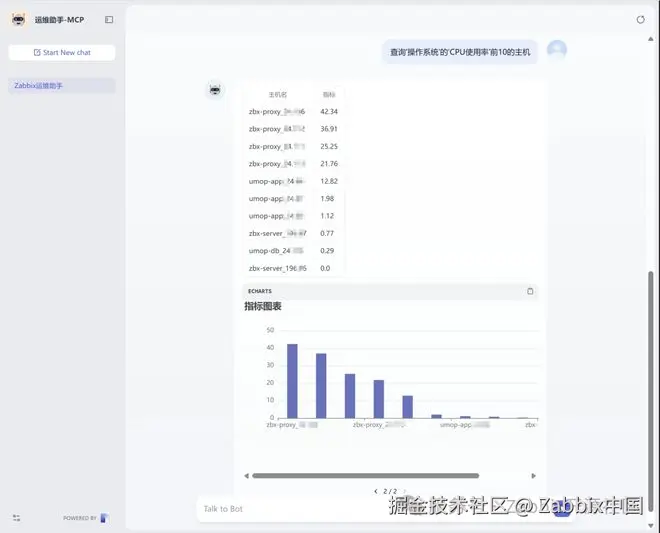This screenshot has width=660, height=533.
Task: Click the 运维助手-MCP app title
Action: pos(59,20)
